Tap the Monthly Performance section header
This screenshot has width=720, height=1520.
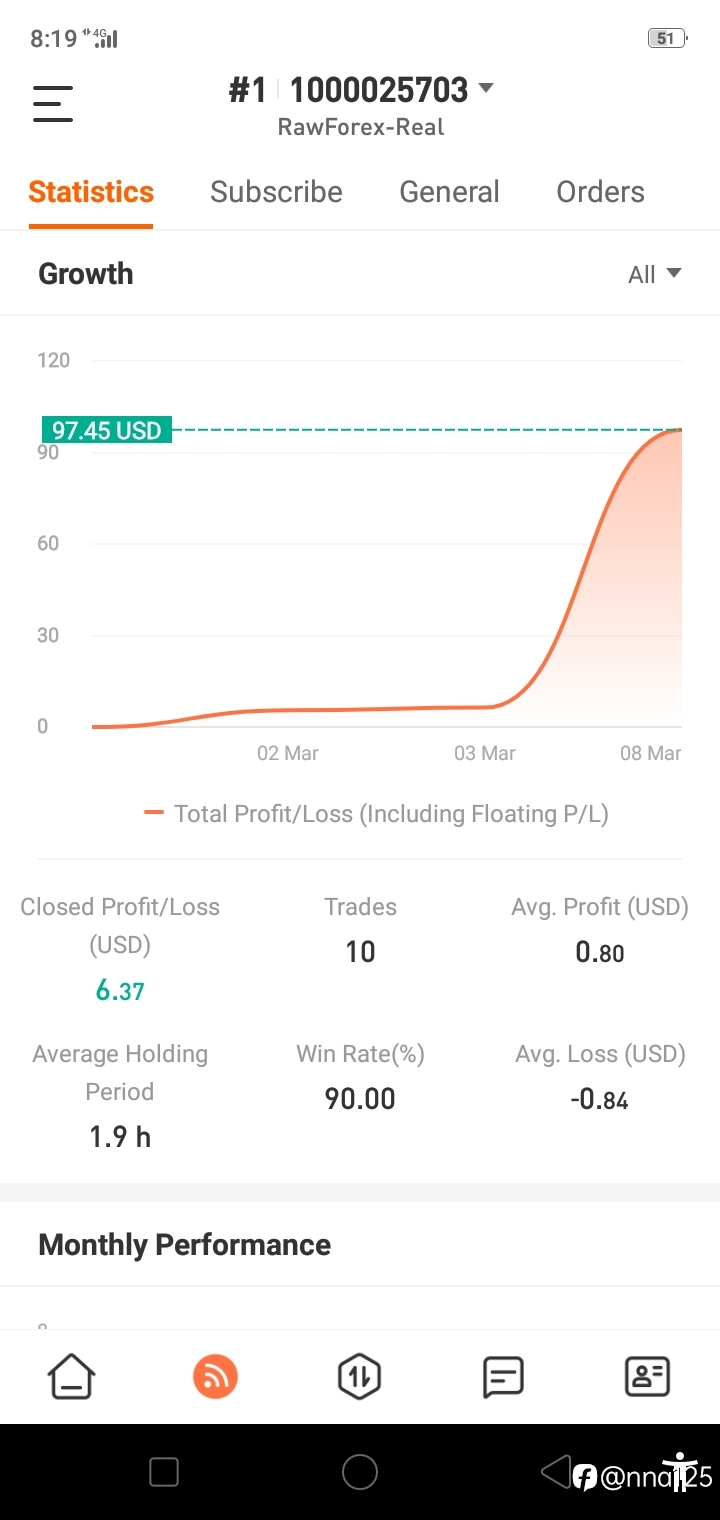[184, 1245]
